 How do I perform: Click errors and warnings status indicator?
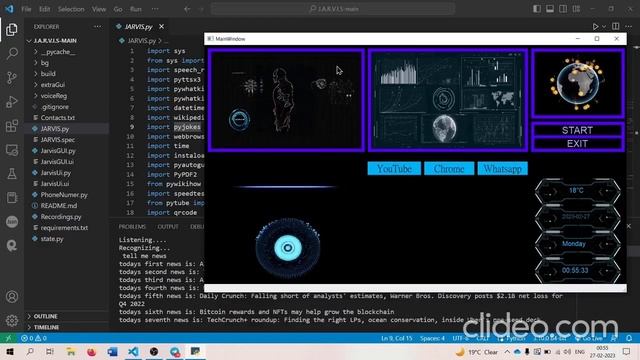point(34,338)
